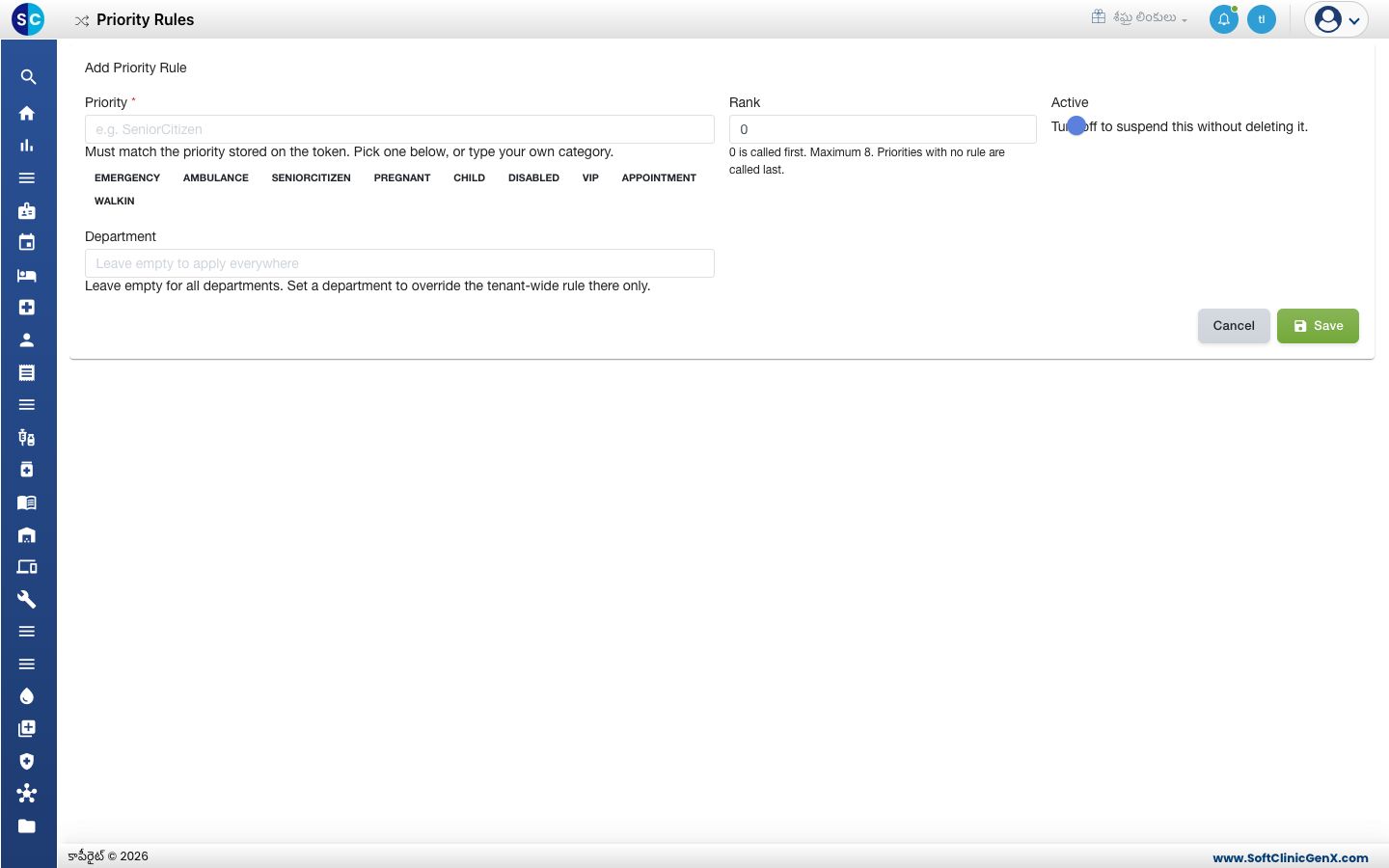Choose the CHILD priority suggestion
1389x868 pixels.
(x=470, y=178)
